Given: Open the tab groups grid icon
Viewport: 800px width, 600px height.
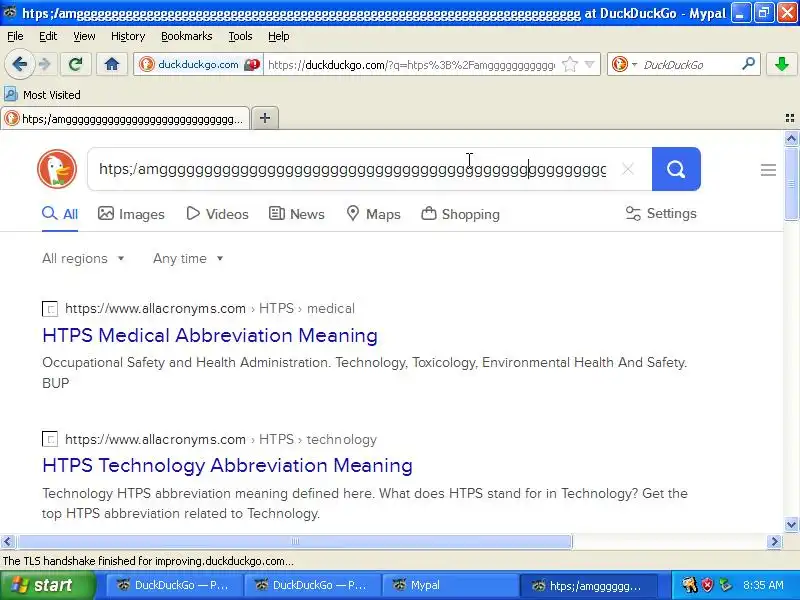Looking at the screenshot, I should (x=790, y=118).
